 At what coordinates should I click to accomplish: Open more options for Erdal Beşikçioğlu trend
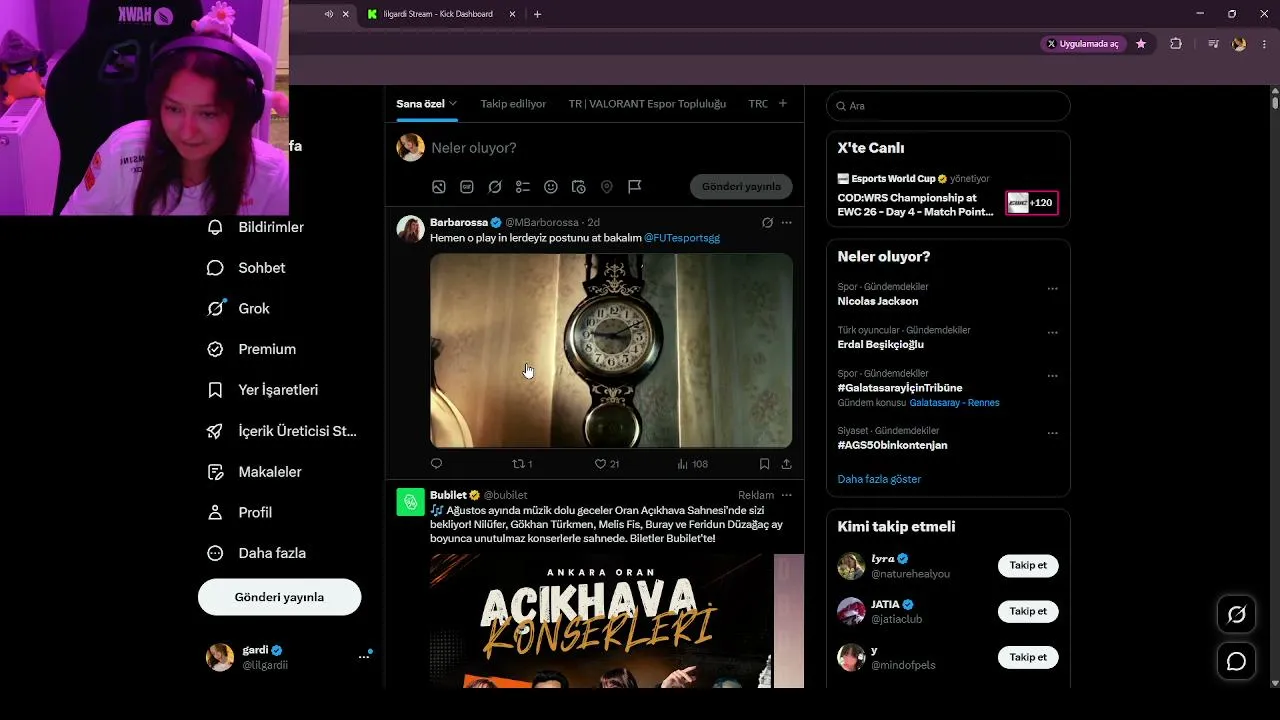pyautogui.click(x=1052, y=332)
